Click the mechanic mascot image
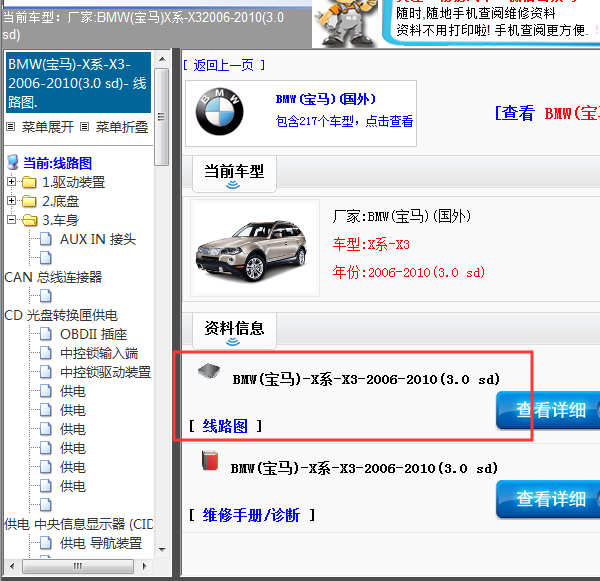Image resolution: width=600 pixels, height=581 pixels. point(347,23)
